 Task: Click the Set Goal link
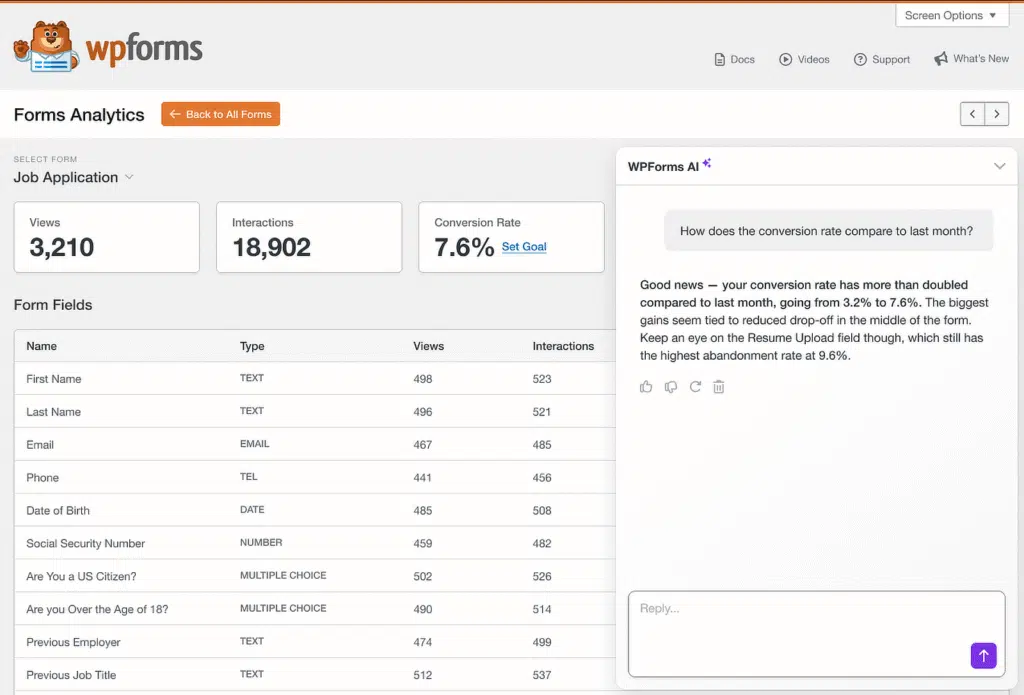click(x=524, y=247)
